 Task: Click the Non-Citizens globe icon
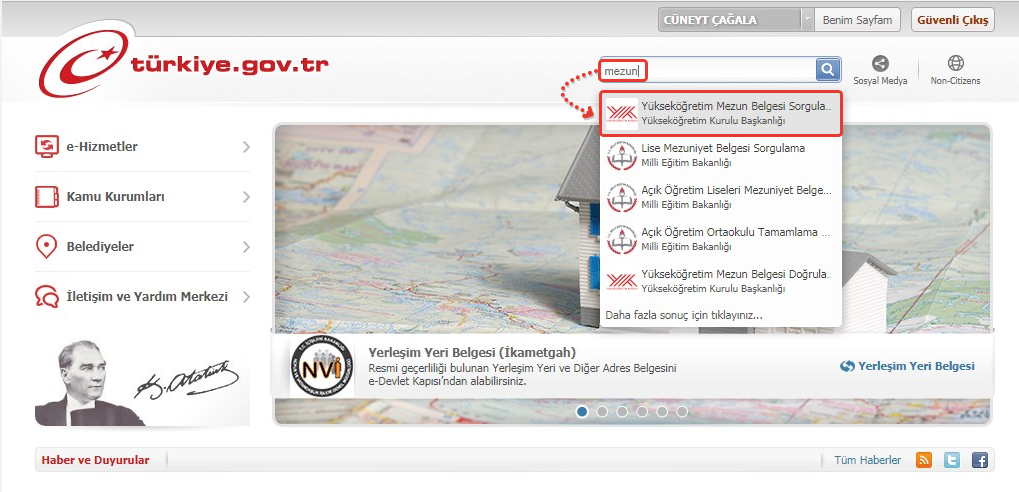tap(955, 63)
